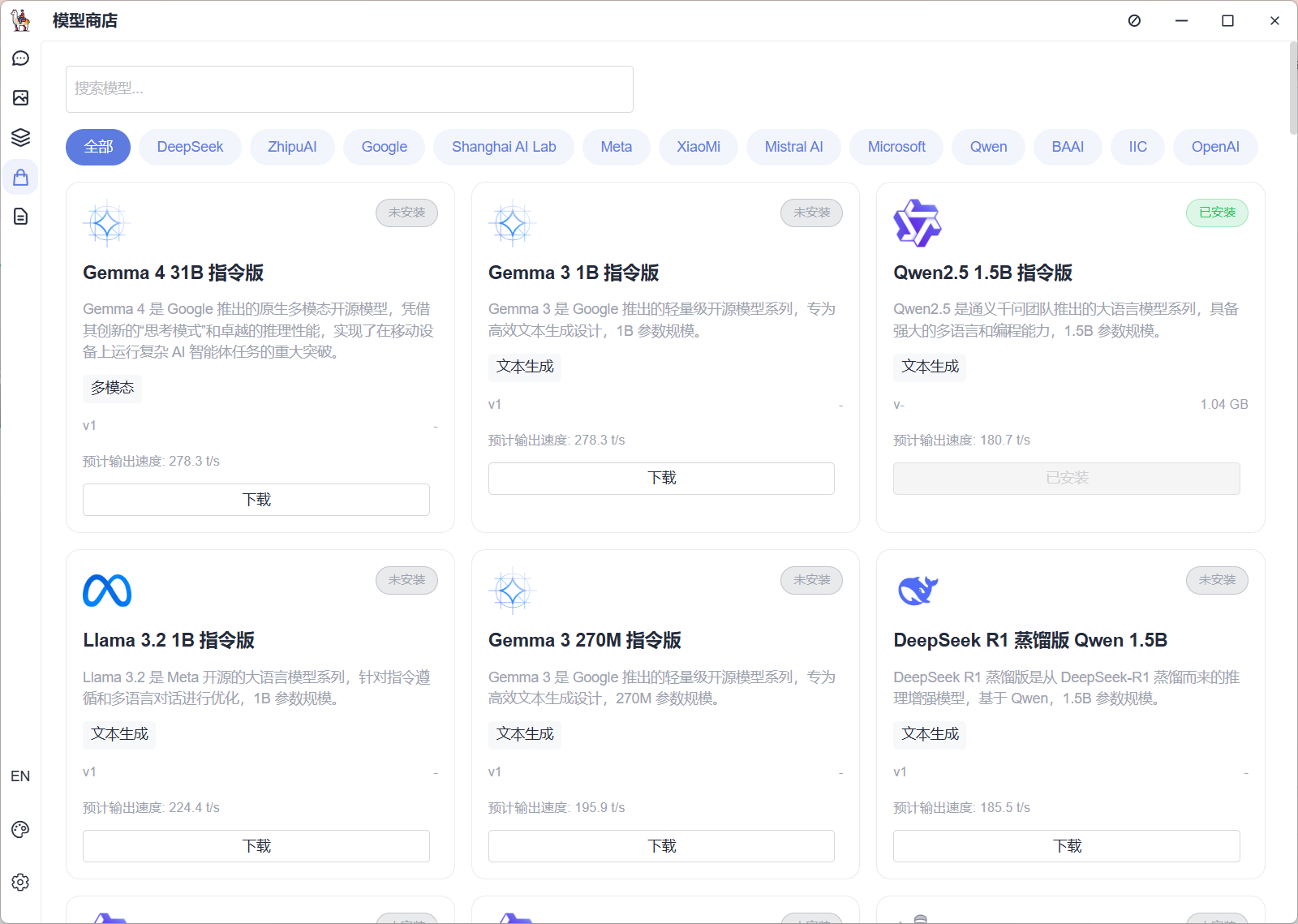Click DeepSeek R1 蒸馏版 Qwen 1.5B title
This screenshot has height=924, width=1298.
pos(1030,641)
